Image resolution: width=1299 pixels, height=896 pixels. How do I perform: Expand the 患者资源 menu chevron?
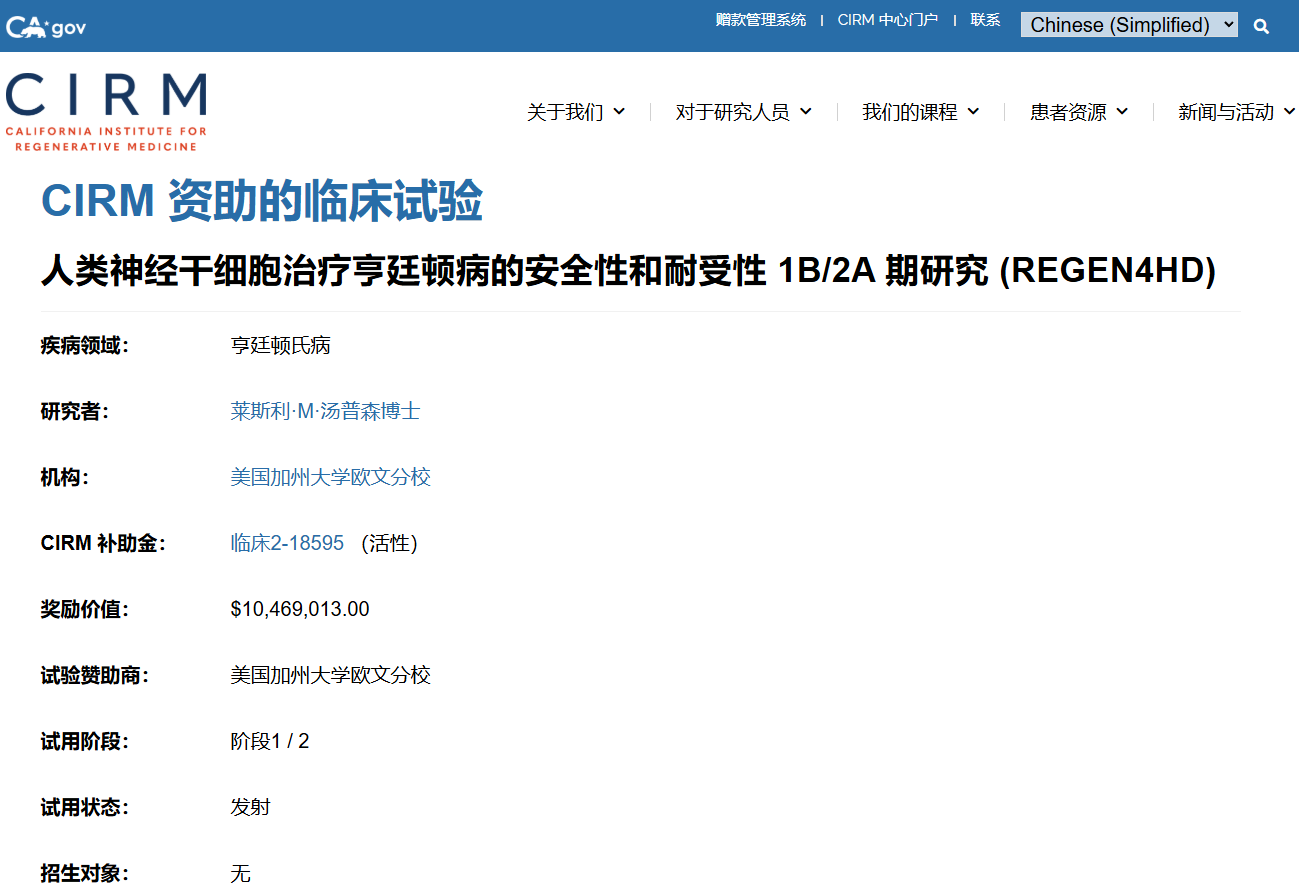[1122, 112]
